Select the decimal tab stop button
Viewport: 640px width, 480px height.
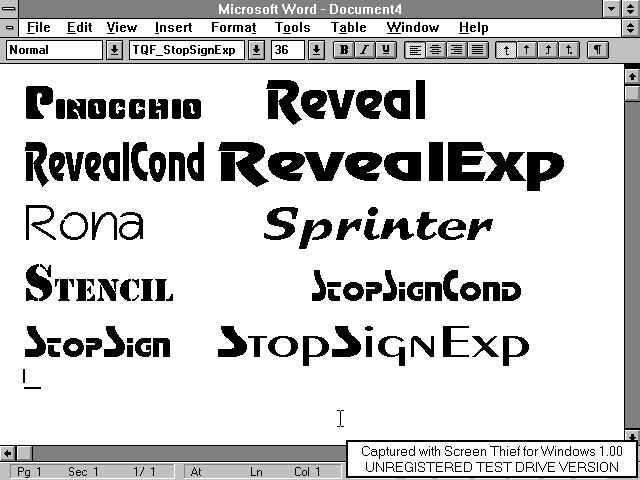(569, 50)
